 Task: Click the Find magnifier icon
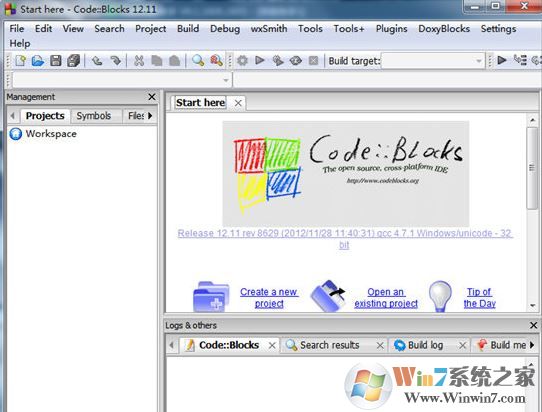pos(198,61)
